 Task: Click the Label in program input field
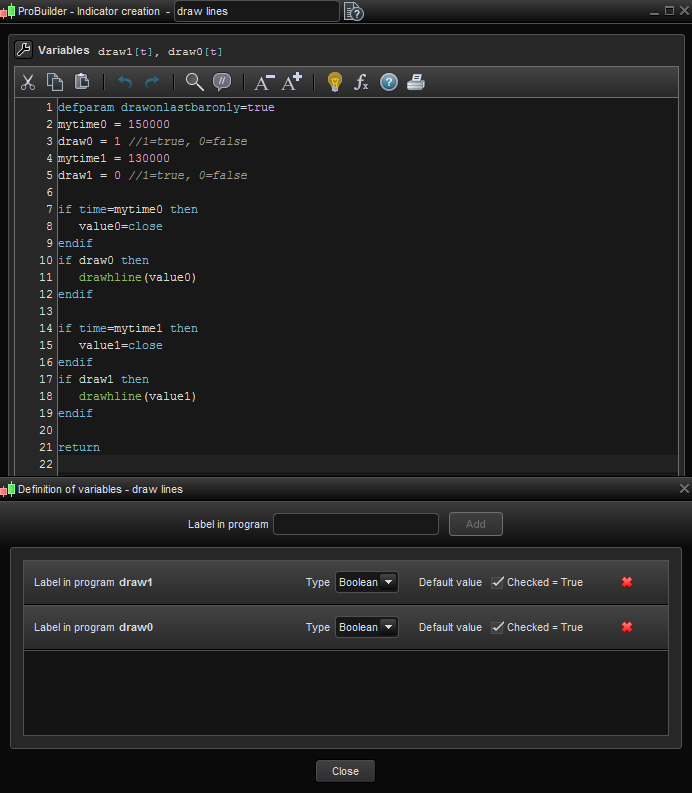(355, 524)
